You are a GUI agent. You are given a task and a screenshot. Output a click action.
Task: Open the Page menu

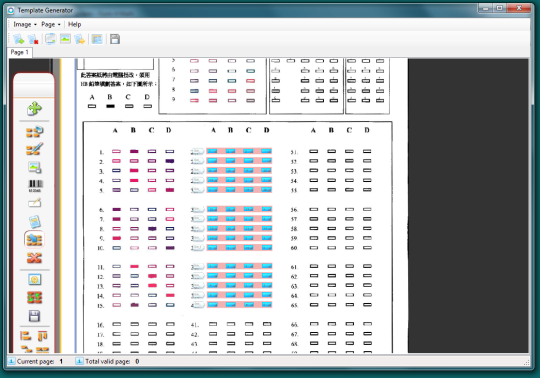pyautogui.click(x=51, y=24)
